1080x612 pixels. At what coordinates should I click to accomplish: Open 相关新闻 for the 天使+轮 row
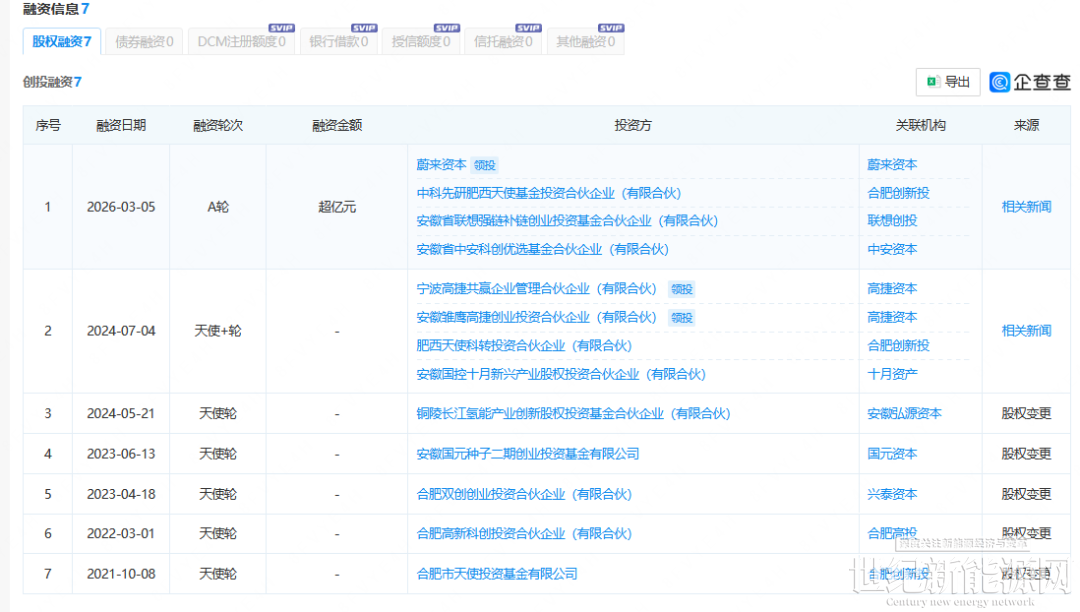coord(1026,331)
